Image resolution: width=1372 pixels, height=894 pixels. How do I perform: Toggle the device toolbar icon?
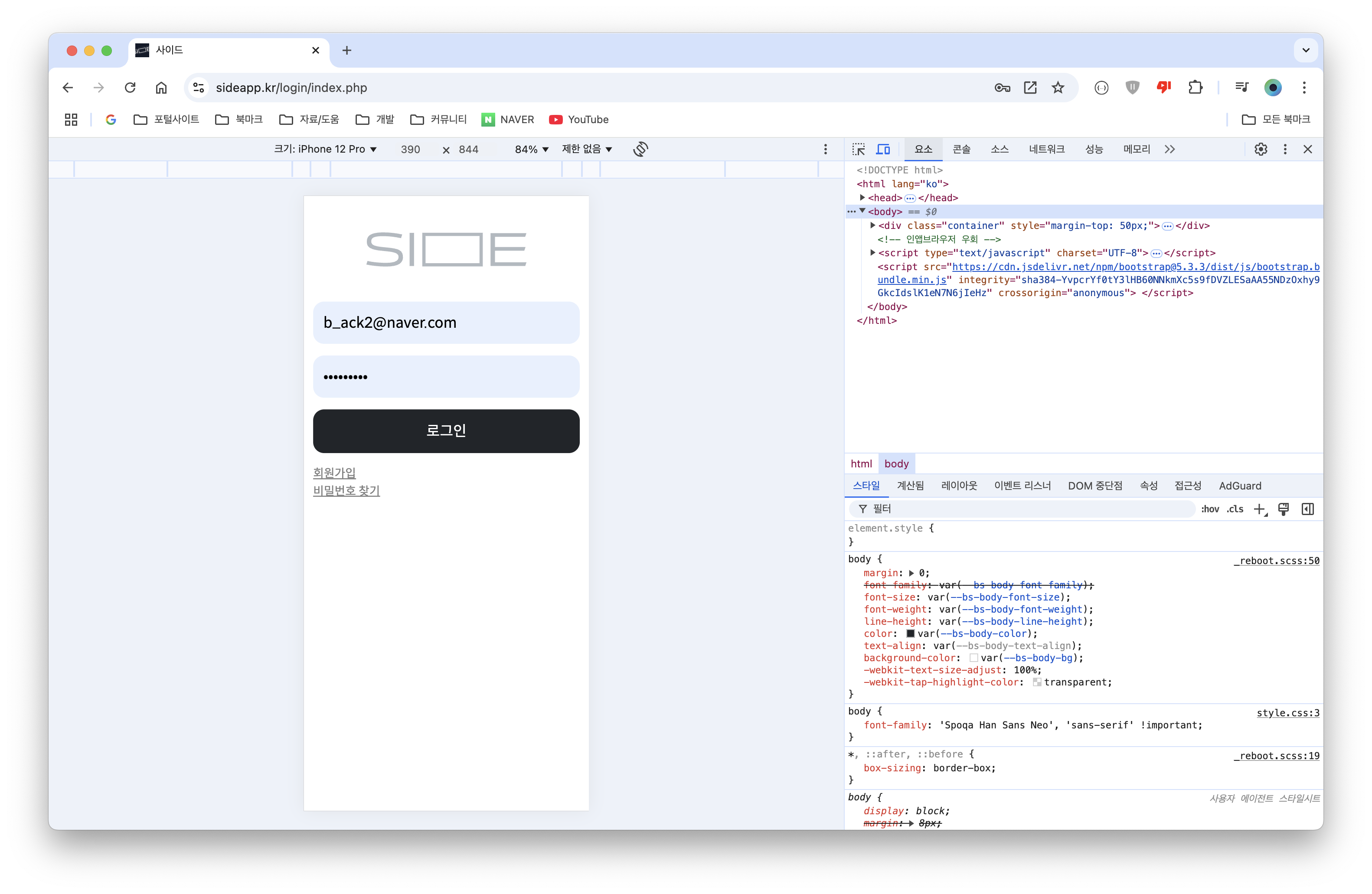coord(883,149)
